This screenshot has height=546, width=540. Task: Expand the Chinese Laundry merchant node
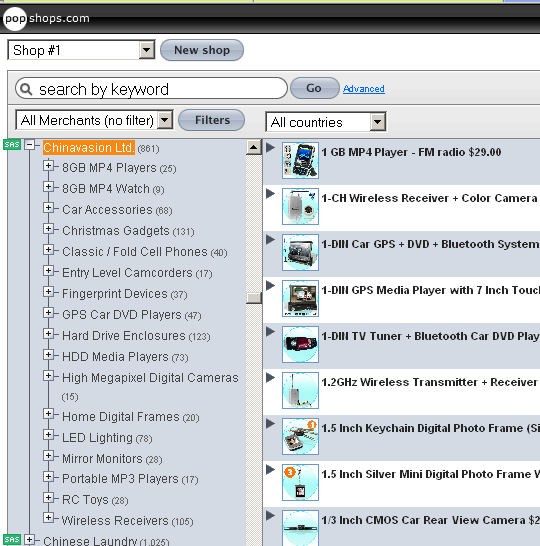(30, 539)
